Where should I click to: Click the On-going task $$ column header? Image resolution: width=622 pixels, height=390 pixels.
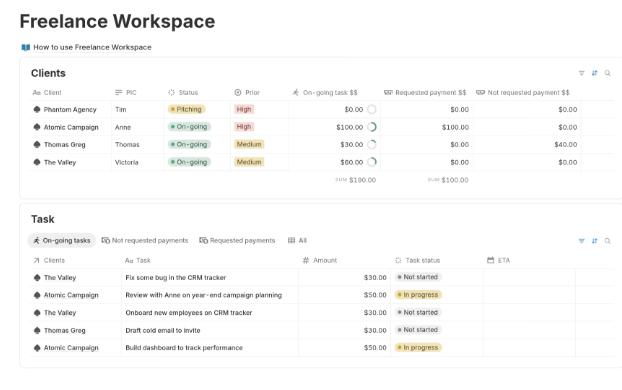pos(325,92)
